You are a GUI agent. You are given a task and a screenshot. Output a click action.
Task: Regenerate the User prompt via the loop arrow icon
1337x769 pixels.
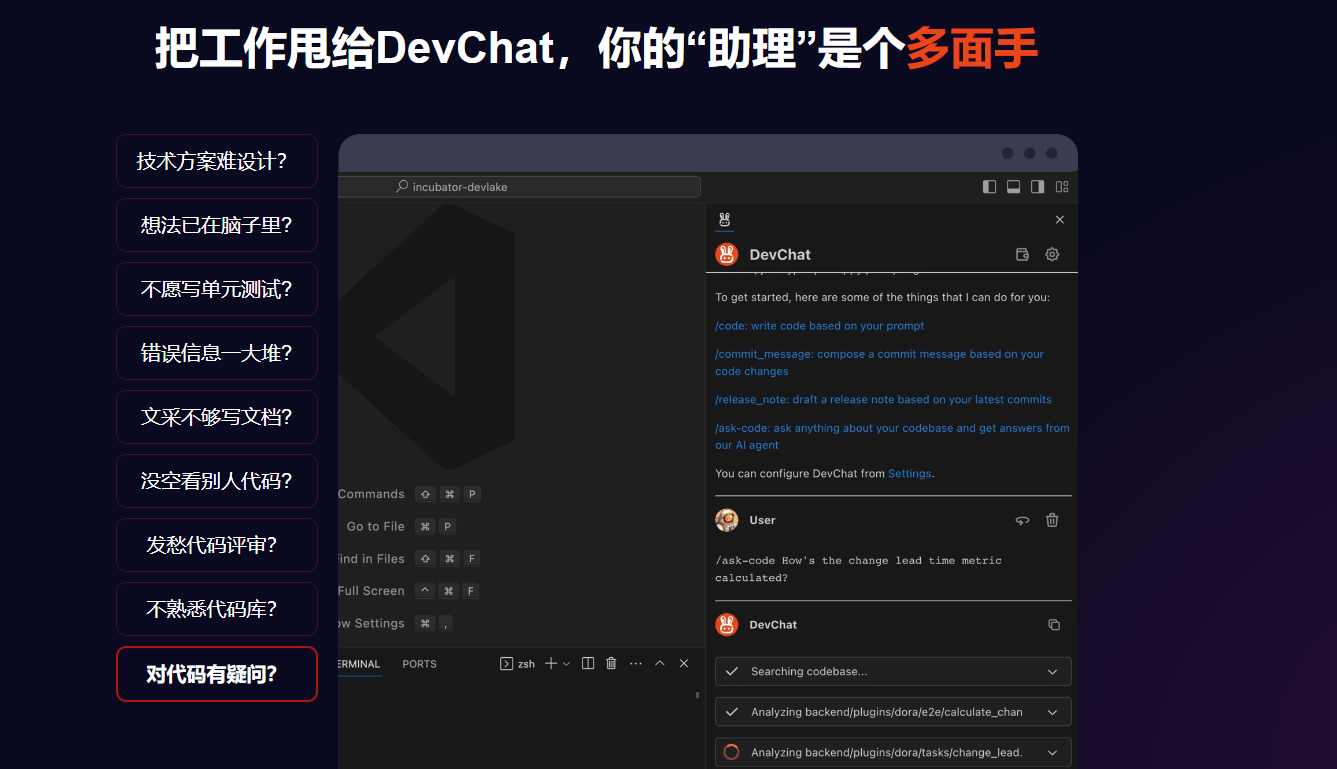(1022, 520)
